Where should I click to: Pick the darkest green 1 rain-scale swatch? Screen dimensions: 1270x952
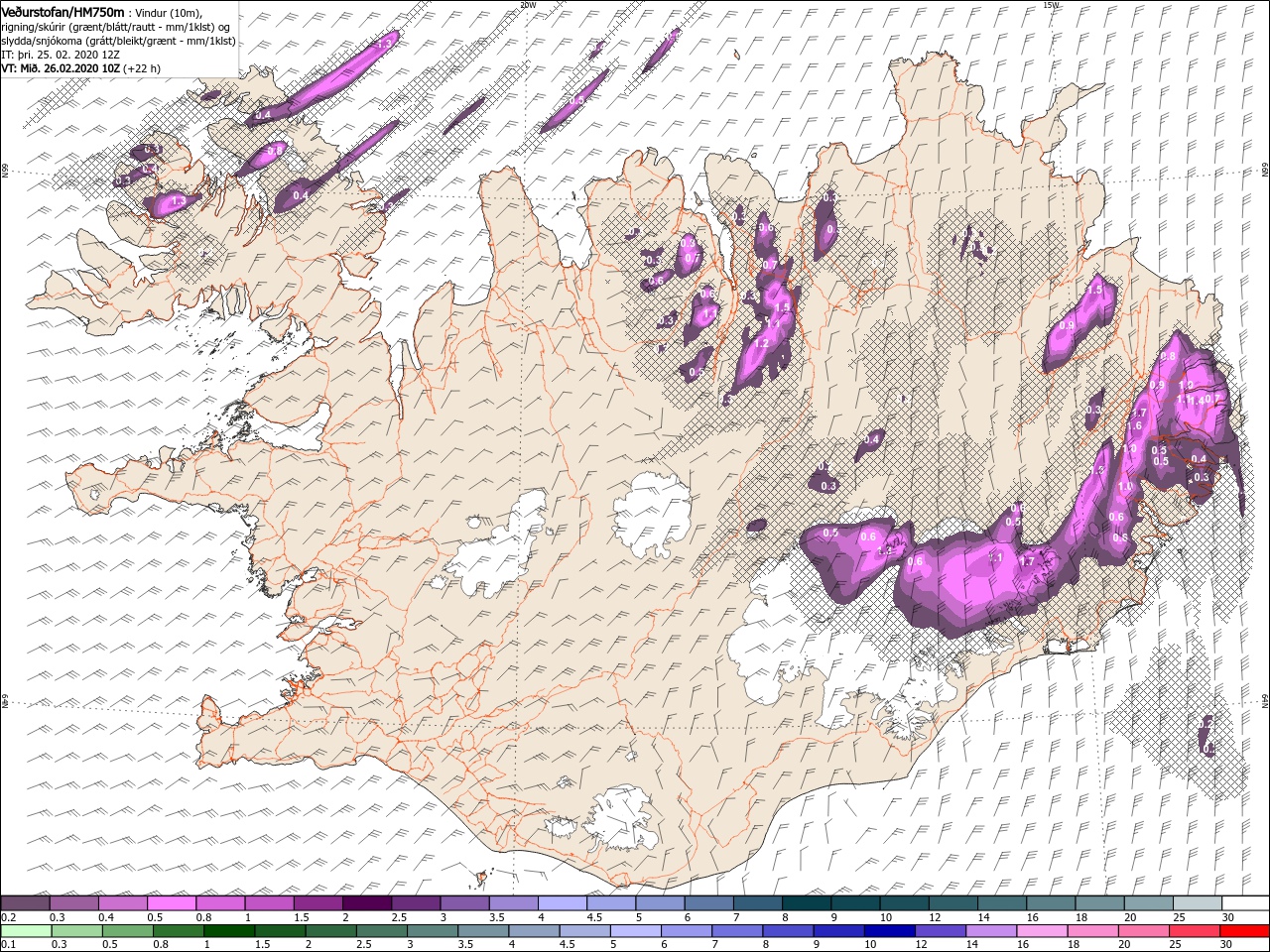229,931
